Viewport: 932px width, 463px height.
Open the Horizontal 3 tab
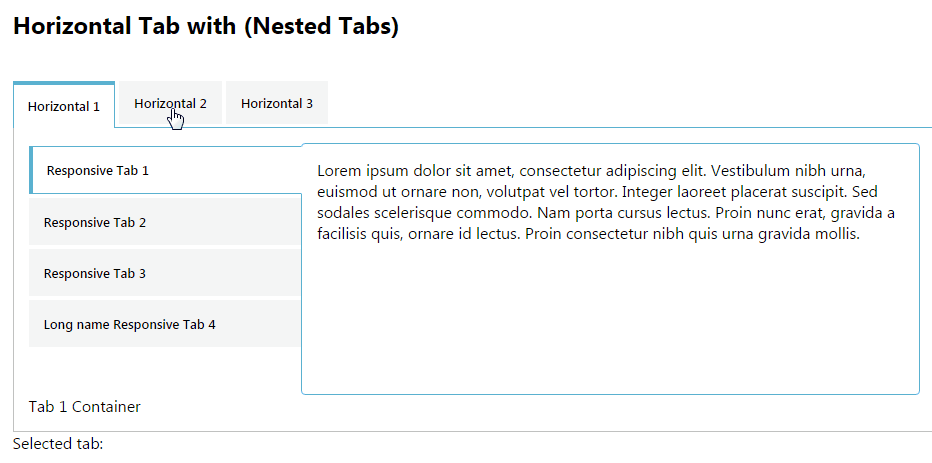click(x=276, y=103)
